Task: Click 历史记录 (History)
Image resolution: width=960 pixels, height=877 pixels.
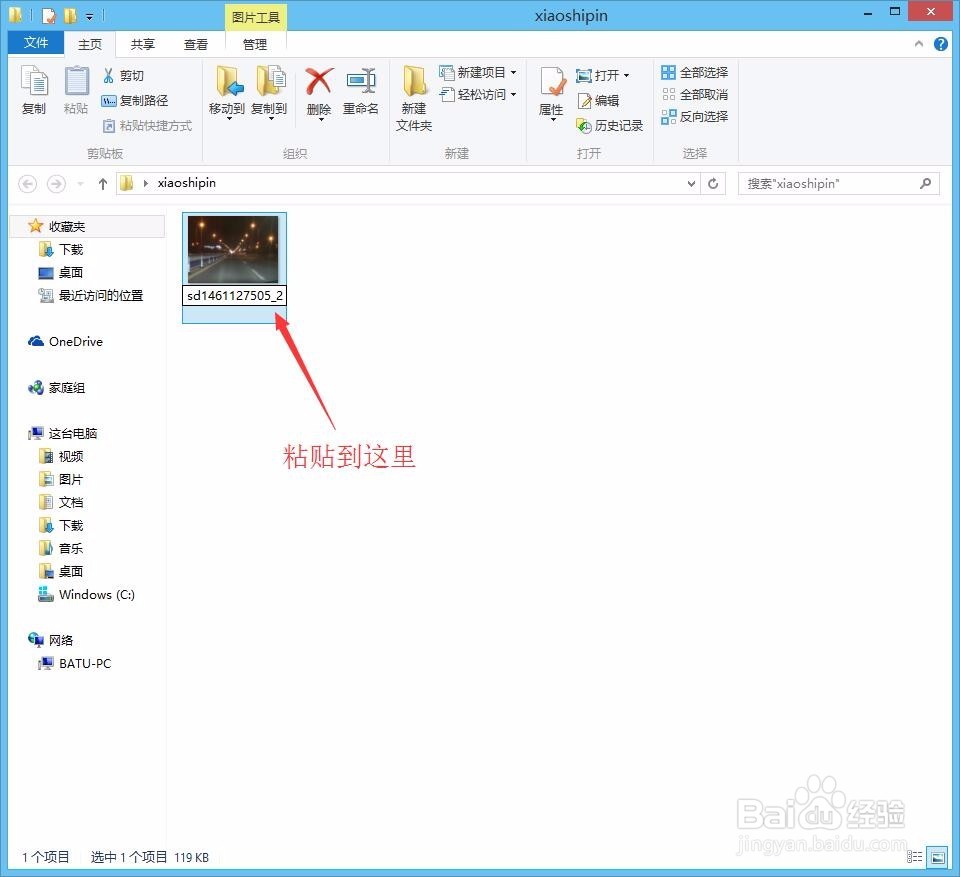Action: click(x=610, y=126)
